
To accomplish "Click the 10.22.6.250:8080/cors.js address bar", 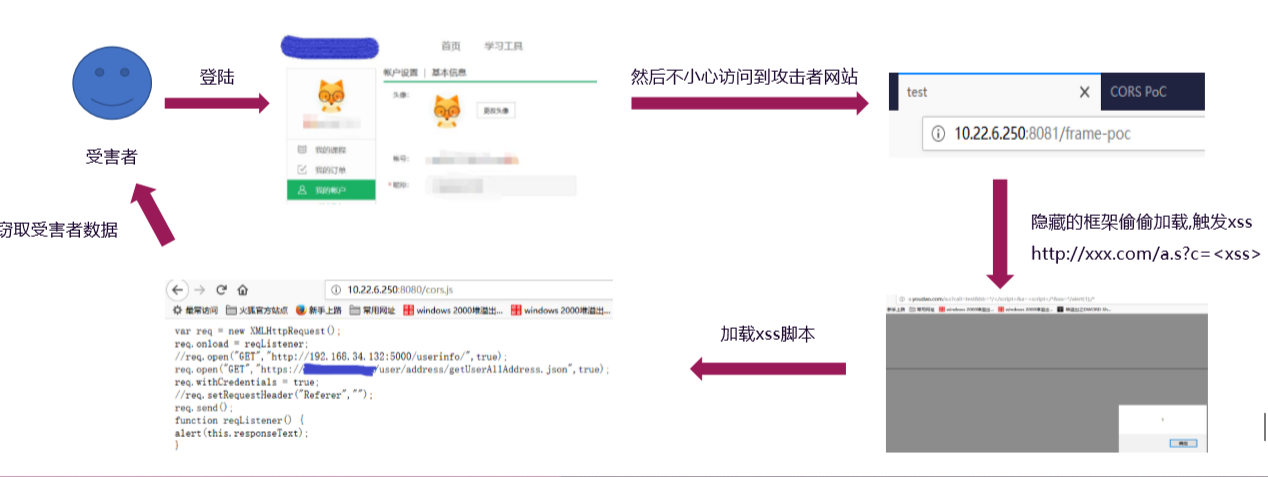I will [470, 290].
